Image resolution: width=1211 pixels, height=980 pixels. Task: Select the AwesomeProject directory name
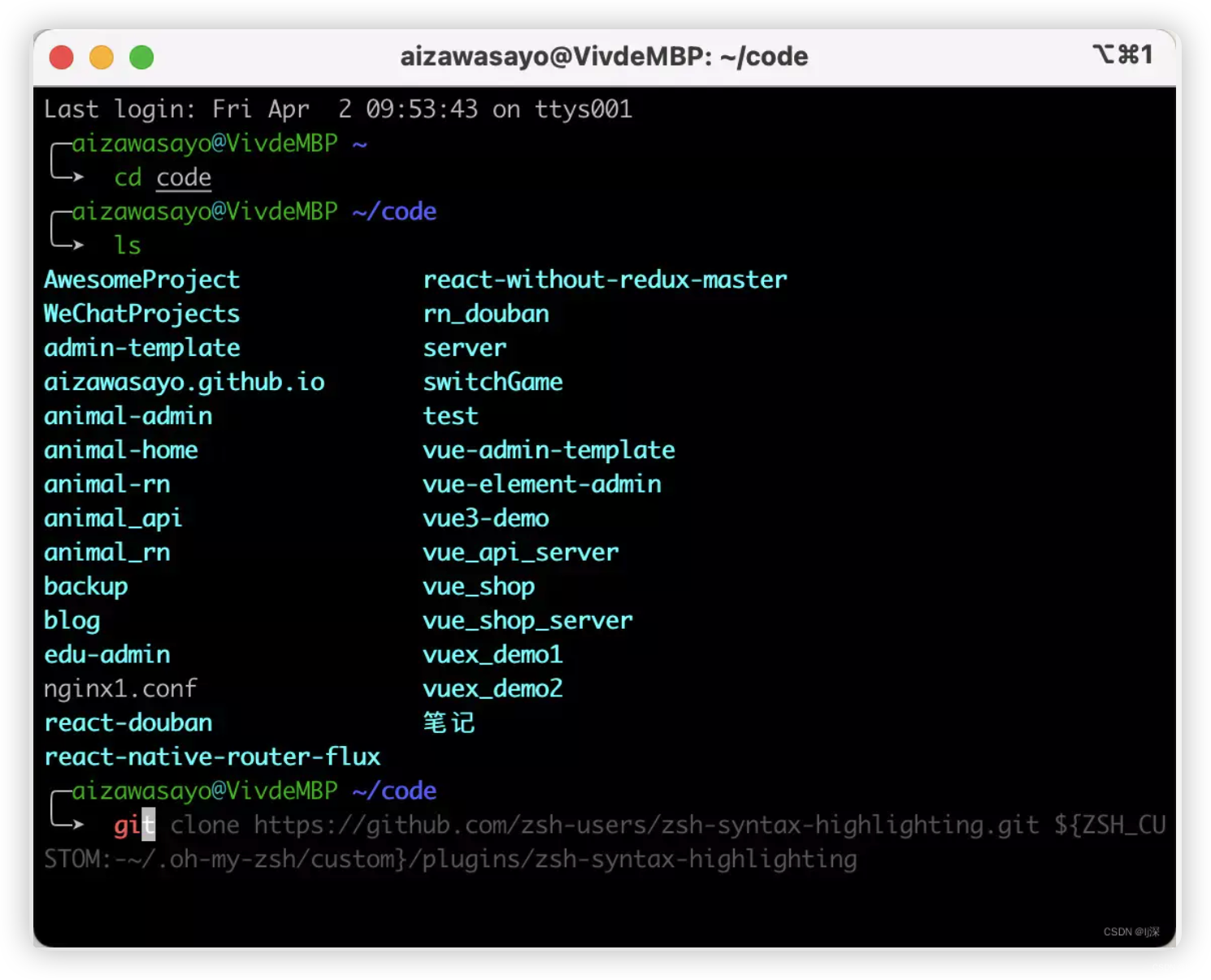(x=141, y=280)
